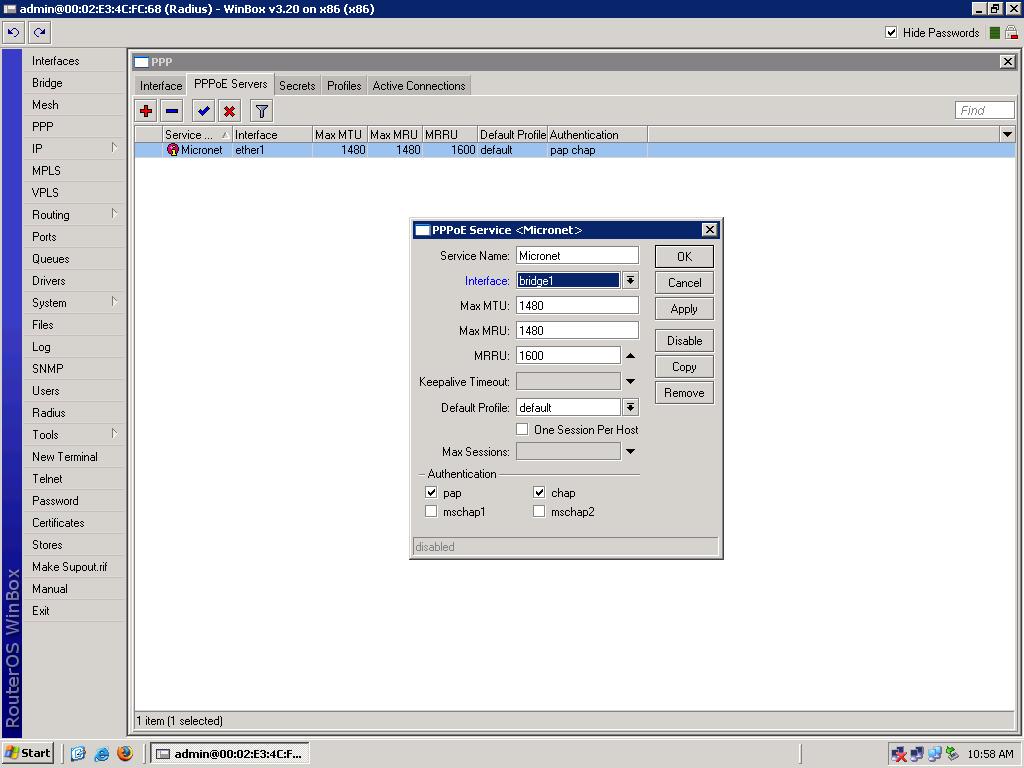Open Firefox from the quick launch bar
Screen dimensions: 1024x768
pos(125,753)
